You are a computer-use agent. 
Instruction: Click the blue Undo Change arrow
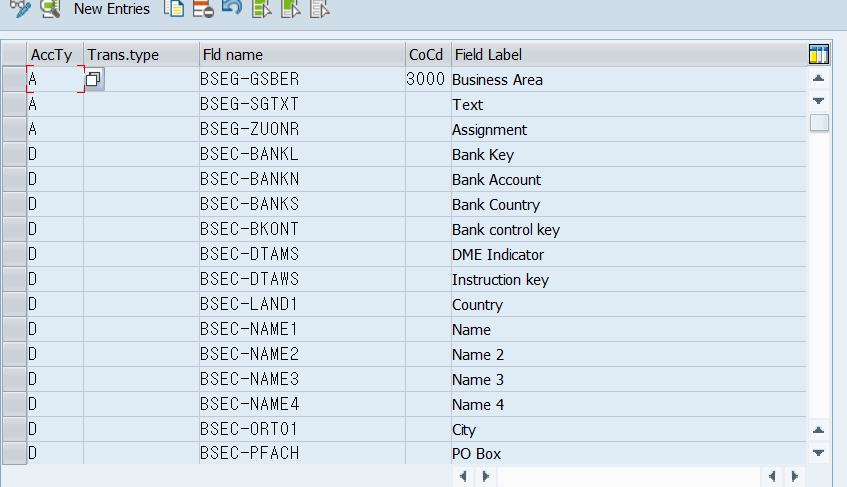232,8
